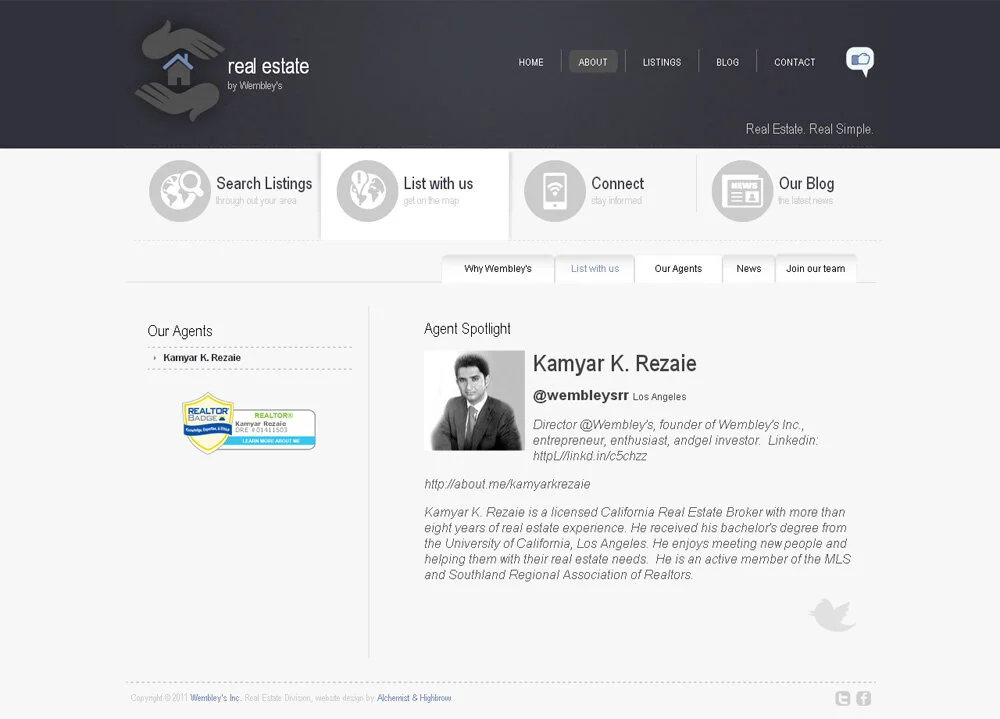Click the Twitter icon in the footer
The width and height of the screenshot is (1000, 719).
tap(842, 698)
